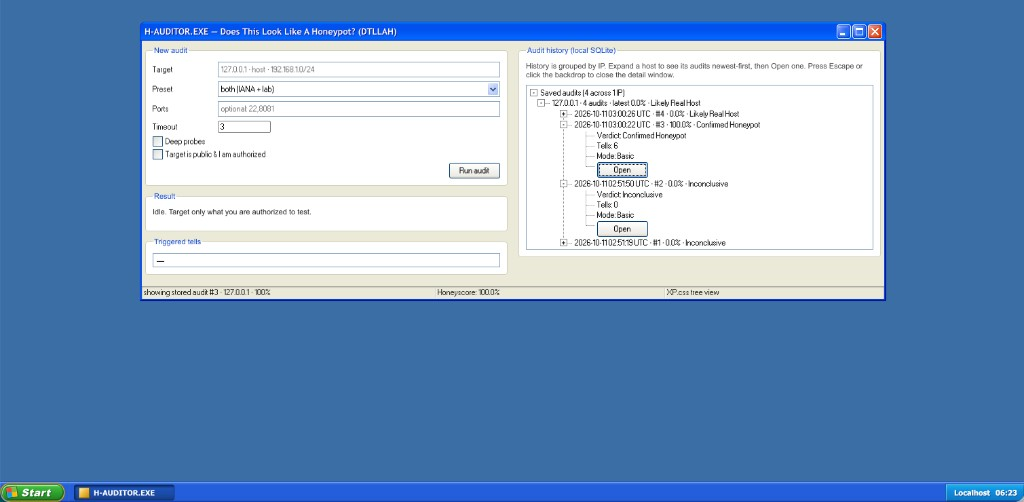Screen dimensions: 1024x502
Task: Click the 'Audit history (local SQLite)' group title
Action: coord(571,50)
